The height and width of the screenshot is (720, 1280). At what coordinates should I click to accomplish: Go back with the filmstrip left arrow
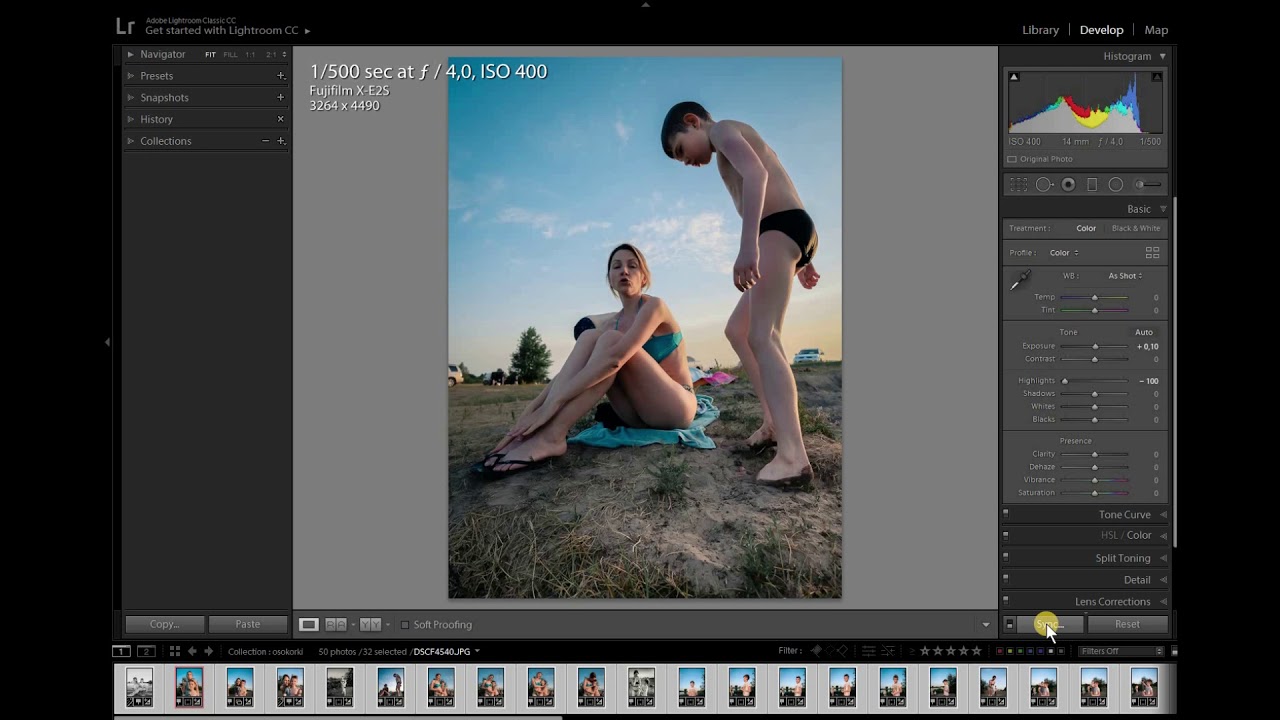click(192, 652)
